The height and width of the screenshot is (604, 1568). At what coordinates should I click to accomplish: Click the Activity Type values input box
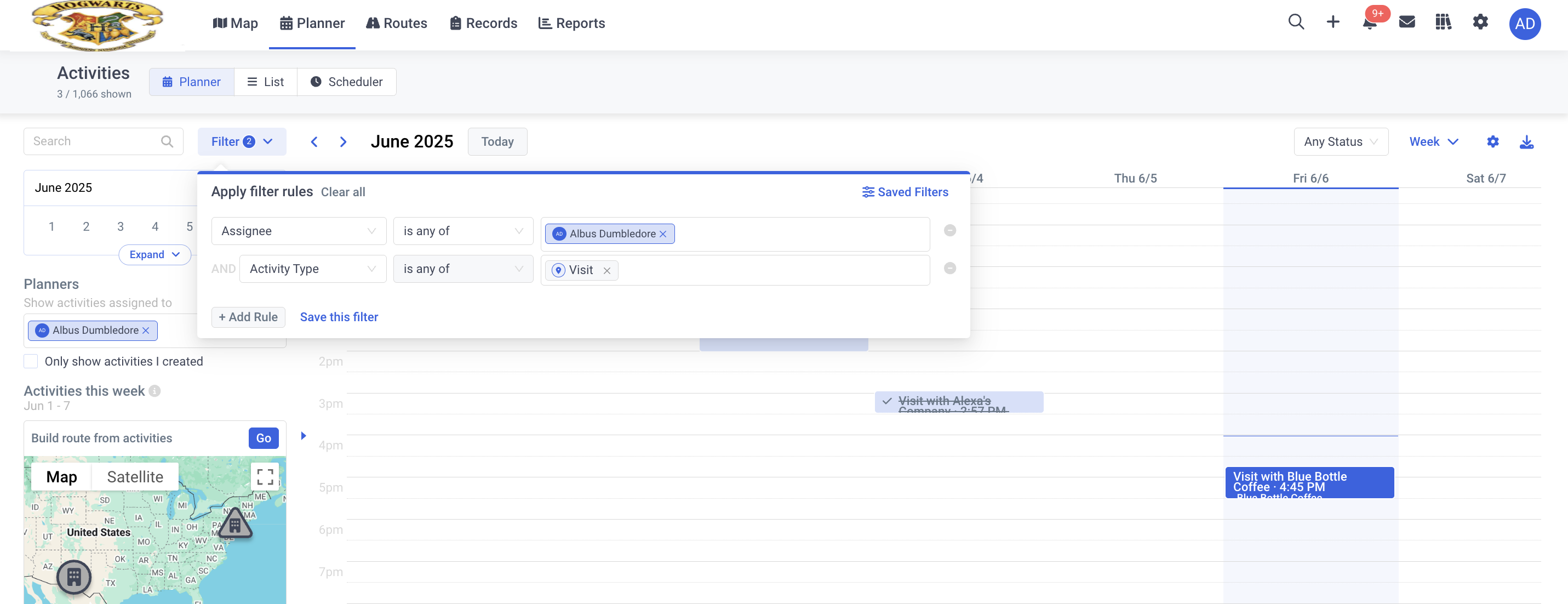(735, 270)
